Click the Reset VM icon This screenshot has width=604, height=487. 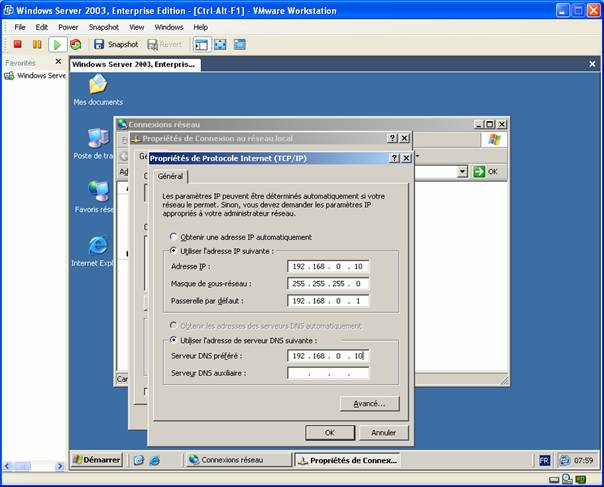[x=76, y=44]
